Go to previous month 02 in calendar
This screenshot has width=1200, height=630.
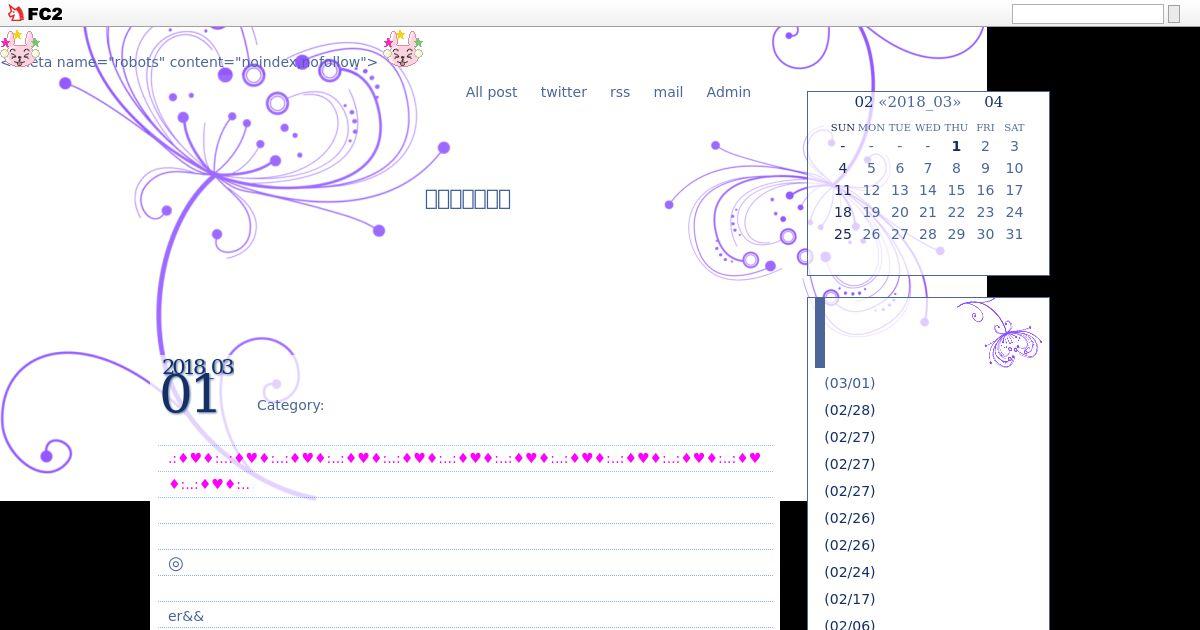863,102
